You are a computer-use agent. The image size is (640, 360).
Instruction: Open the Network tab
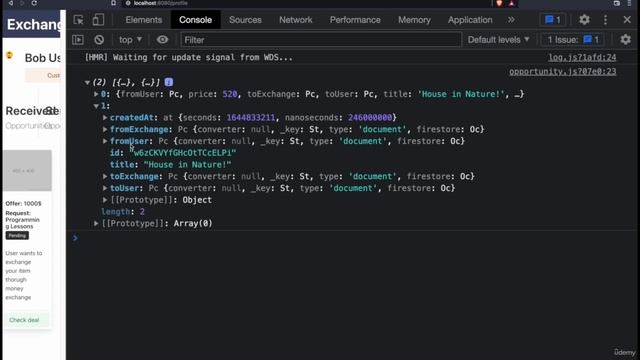(296, 20)
